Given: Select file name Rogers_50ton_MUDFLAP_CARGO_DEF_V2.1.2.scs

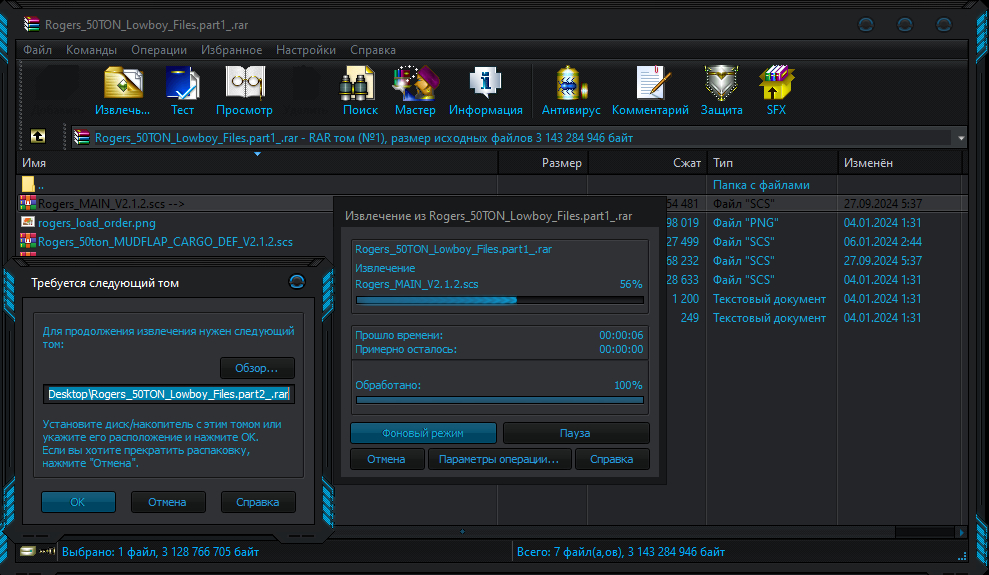Looking at the screenshot, I should click(x=165, y=241).
